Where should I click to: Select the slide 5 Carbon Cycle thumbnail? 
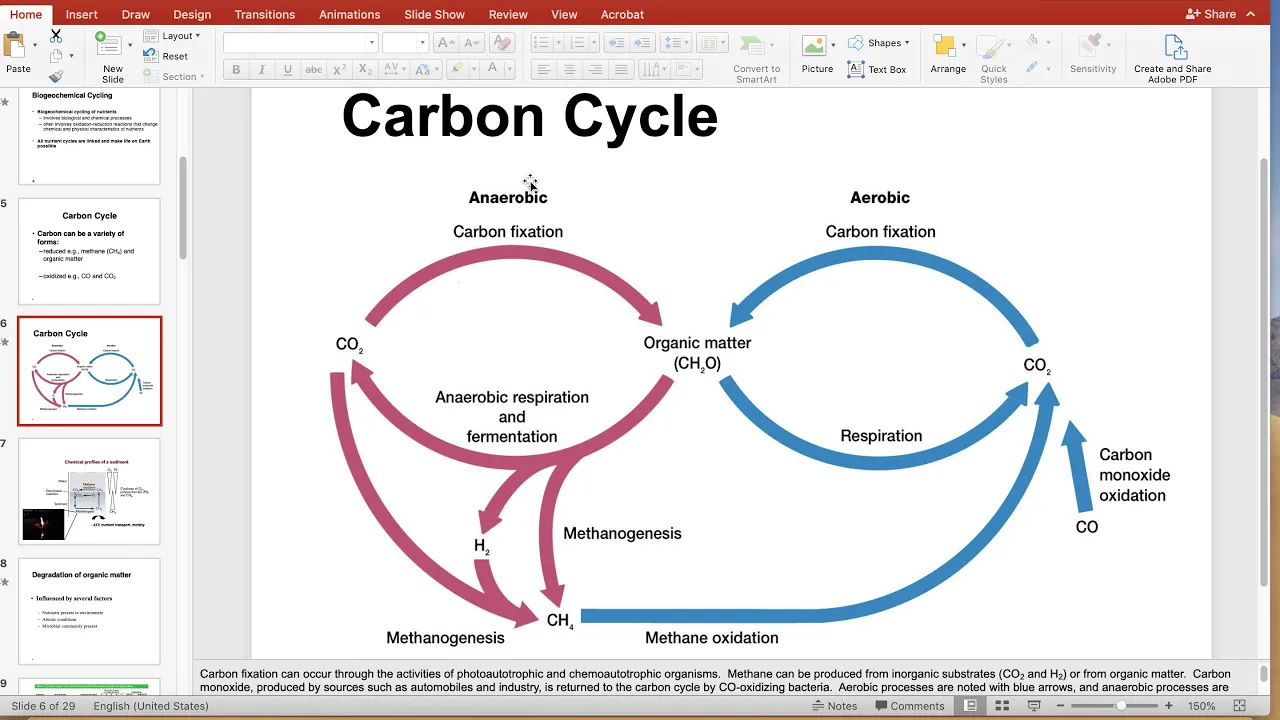click(89, 251)
